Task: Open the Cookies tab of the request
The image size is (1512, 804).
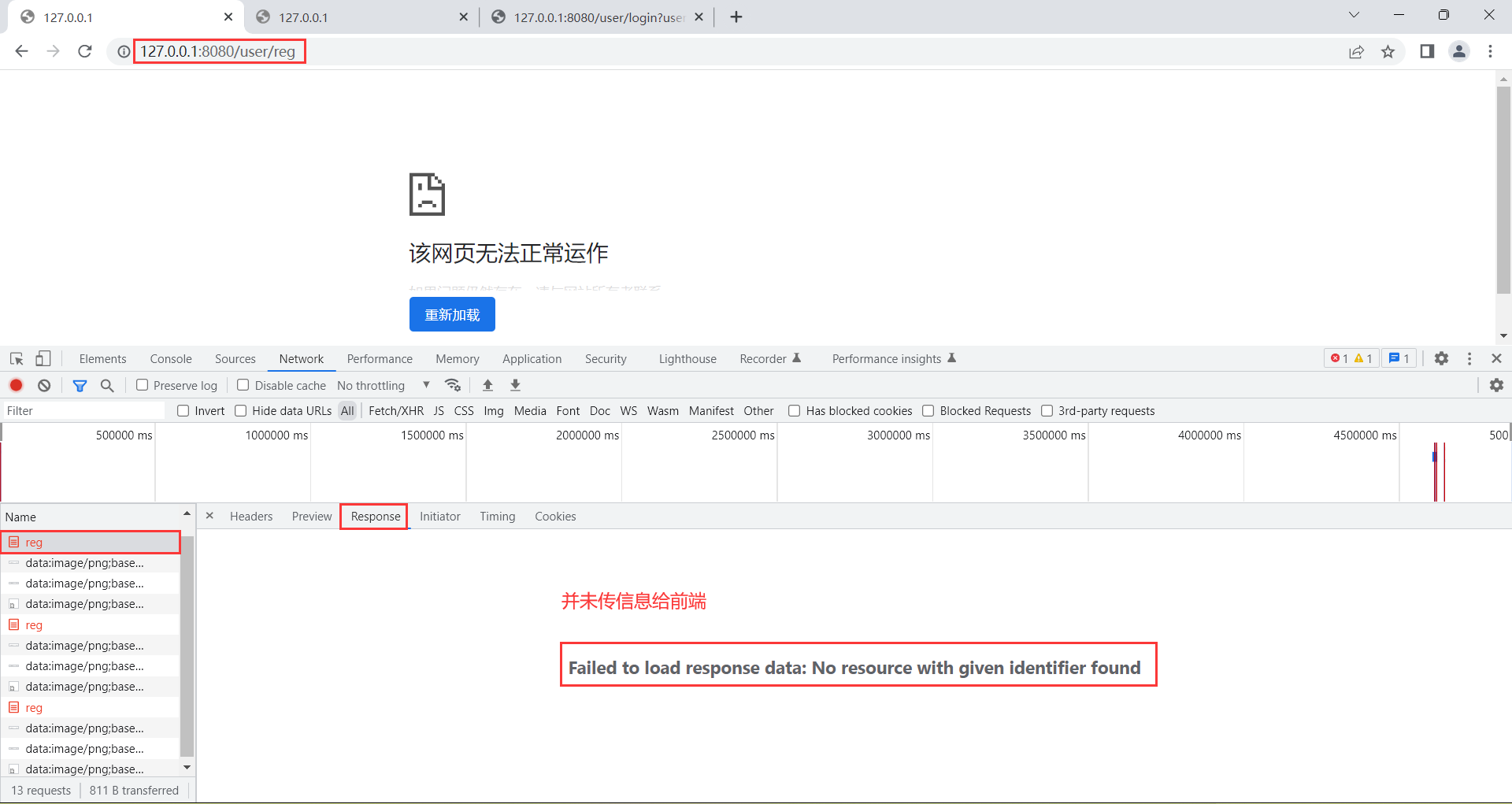Action: [555, 517]
